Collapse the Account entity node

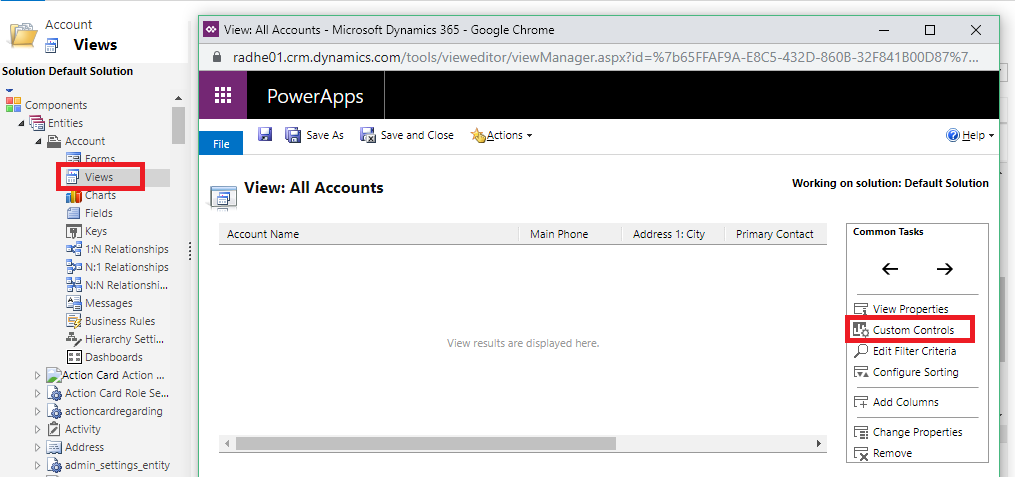(38, 141)
